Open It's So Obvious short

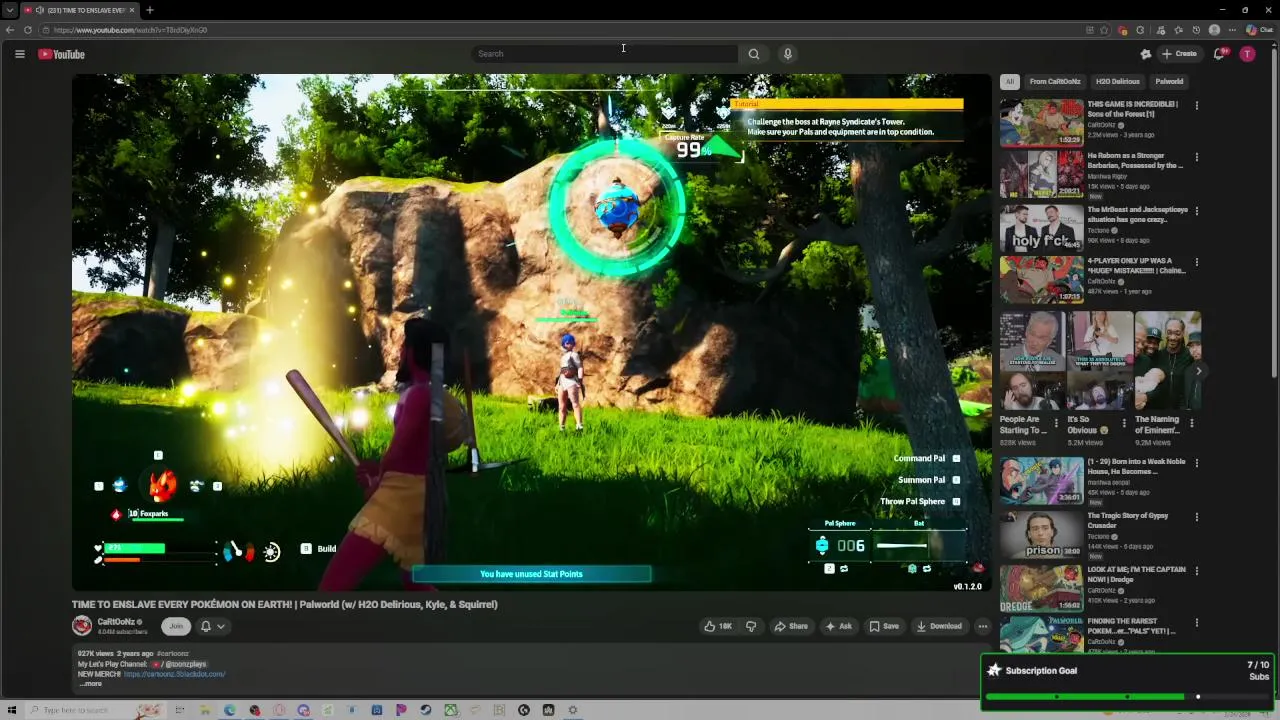coord(1099,361)
